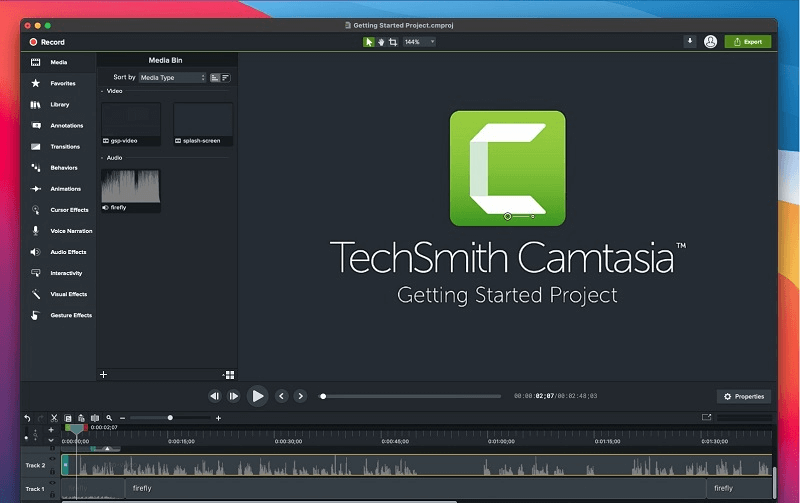Viewport: 800px width, 503px height.
Task: Open the Annotations tab
Action: pyautogui.click(x=58, y=125)
